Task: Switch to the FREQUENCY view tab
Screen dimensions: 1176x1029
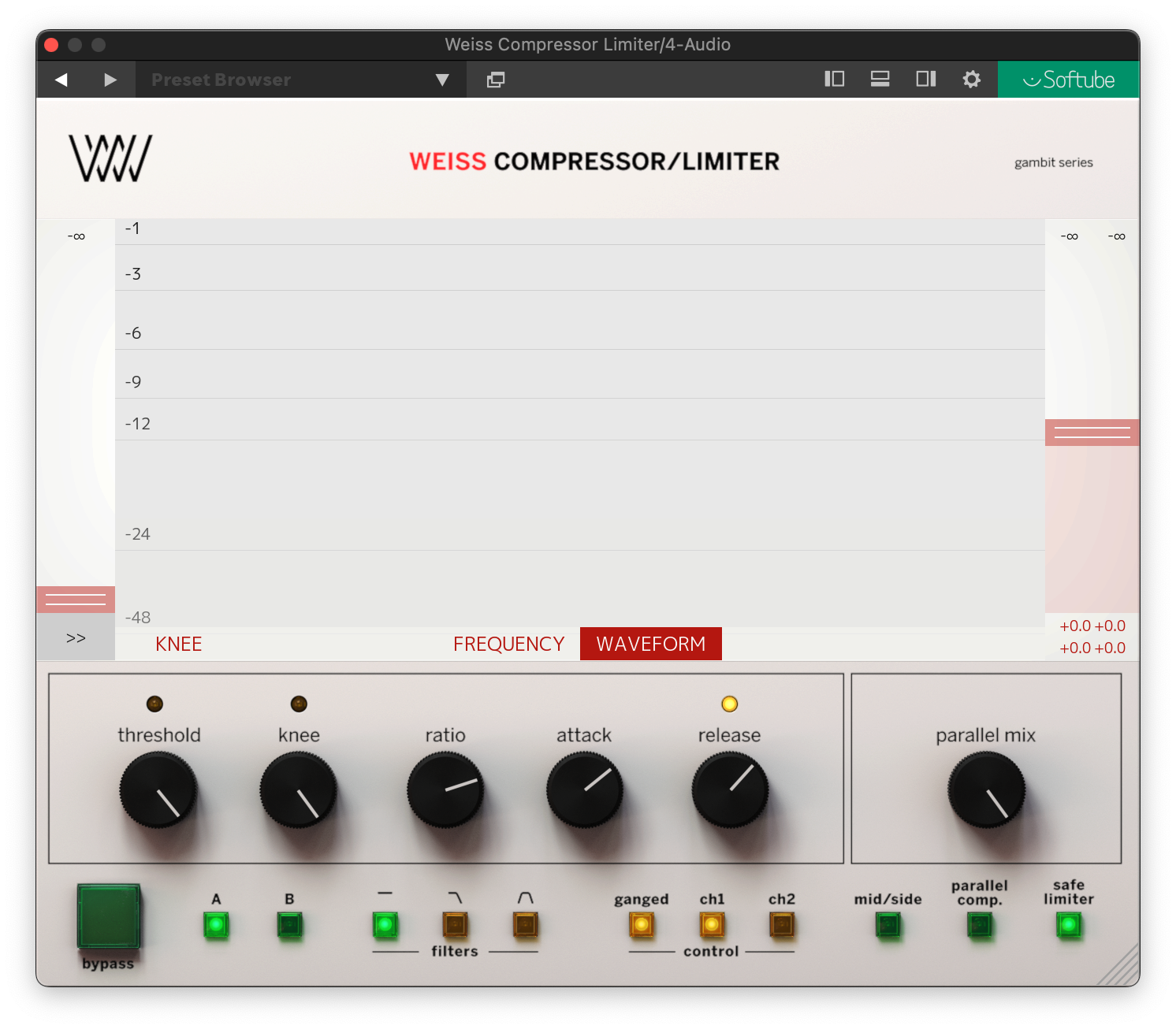Action: [x=508, y=644]
